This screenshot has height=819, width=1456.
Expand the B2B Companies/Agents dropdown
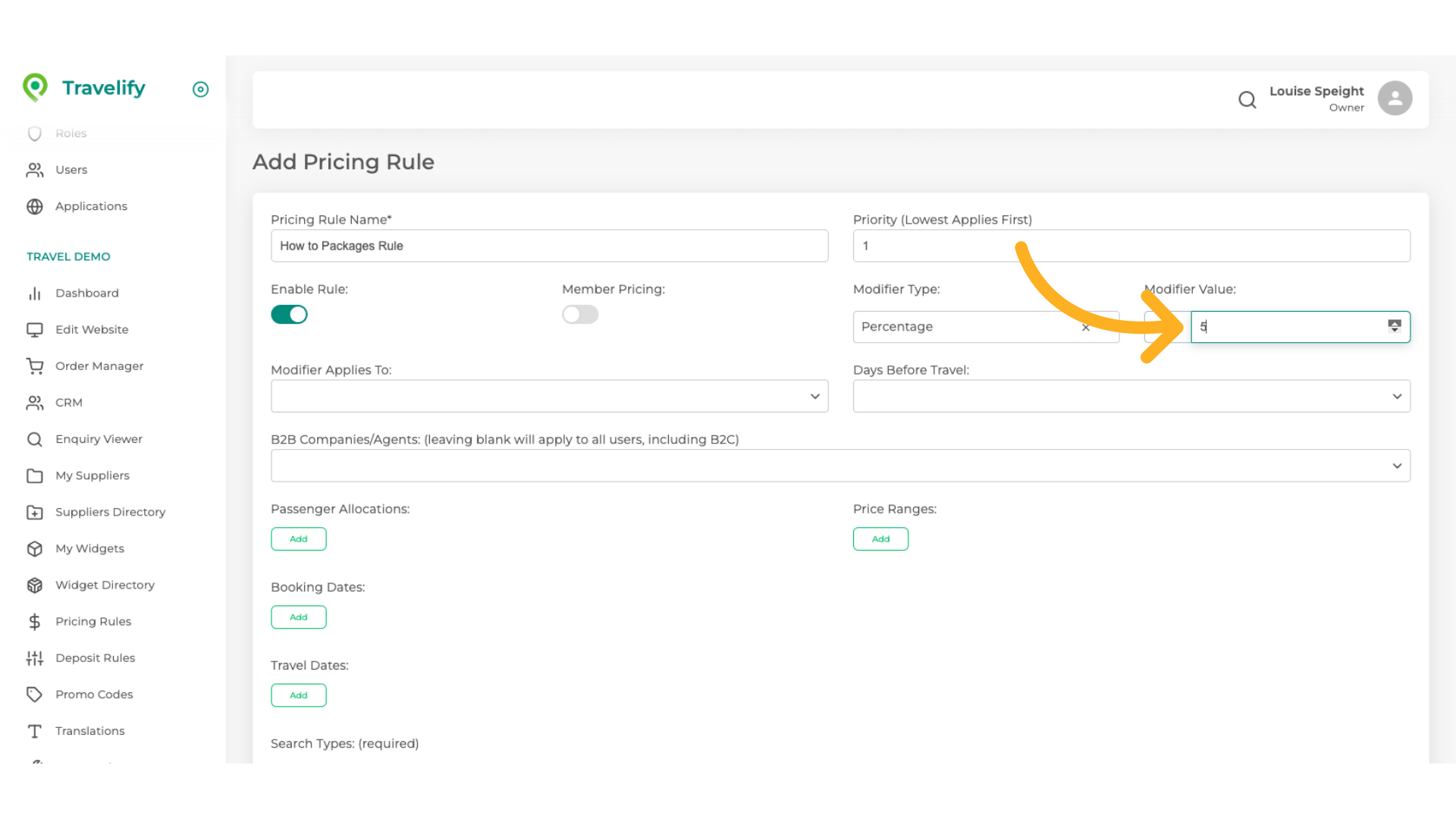coord(839,466)
